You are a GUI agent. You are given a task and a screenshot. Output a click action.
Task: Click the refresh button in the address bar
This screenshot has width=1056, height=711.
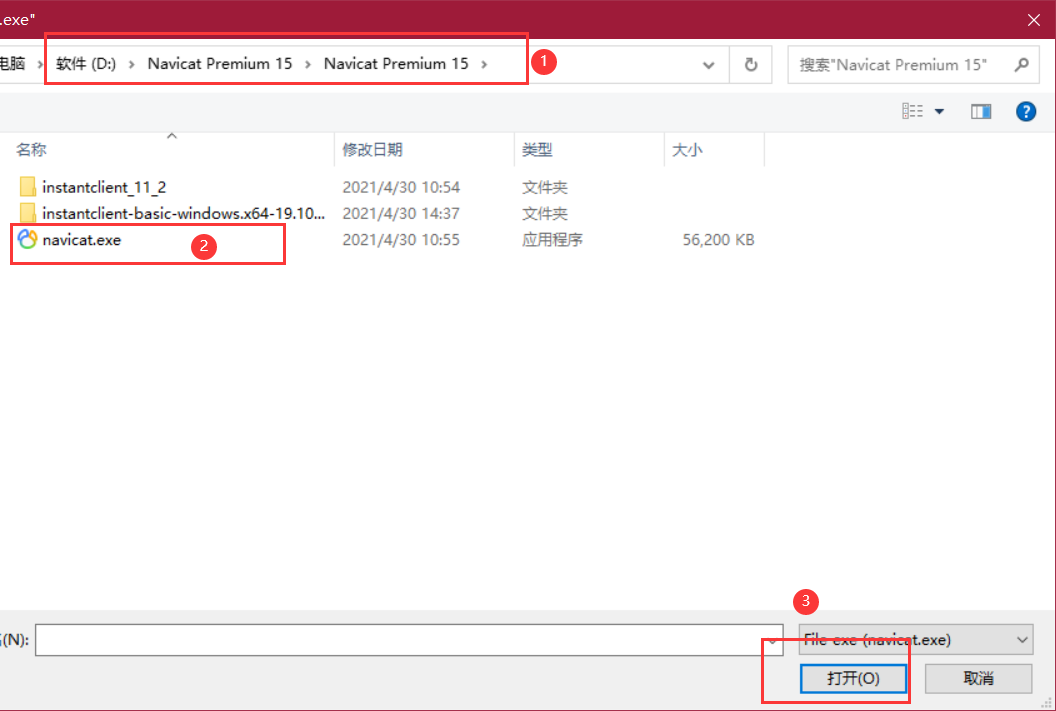click(x=750, y=64)
